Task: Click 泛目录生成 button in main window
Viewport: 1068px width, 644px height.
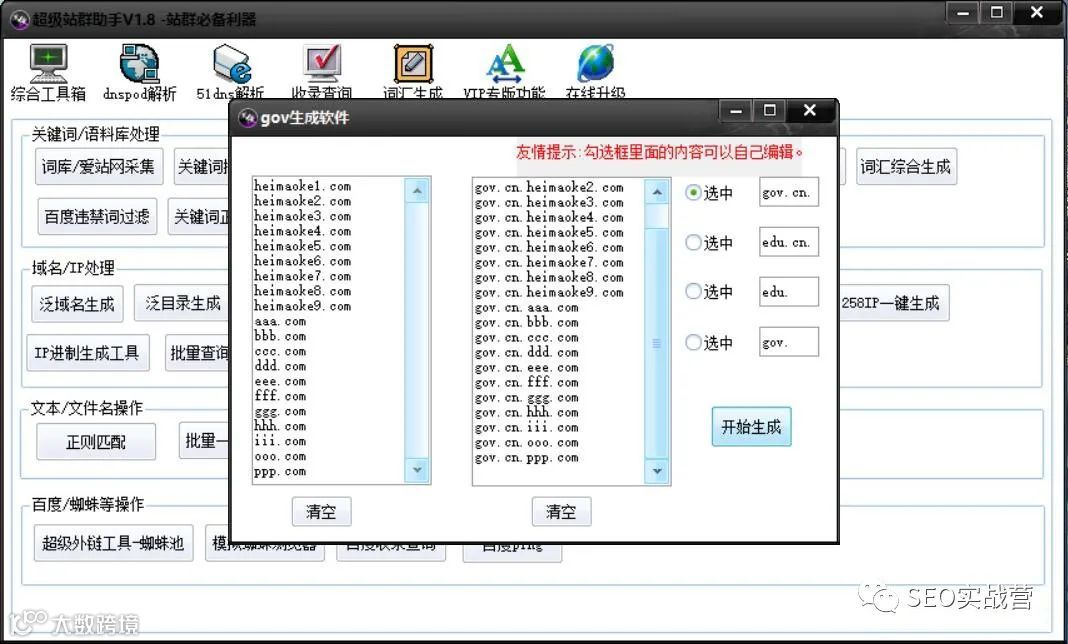Action: click(x=183, y=303)
